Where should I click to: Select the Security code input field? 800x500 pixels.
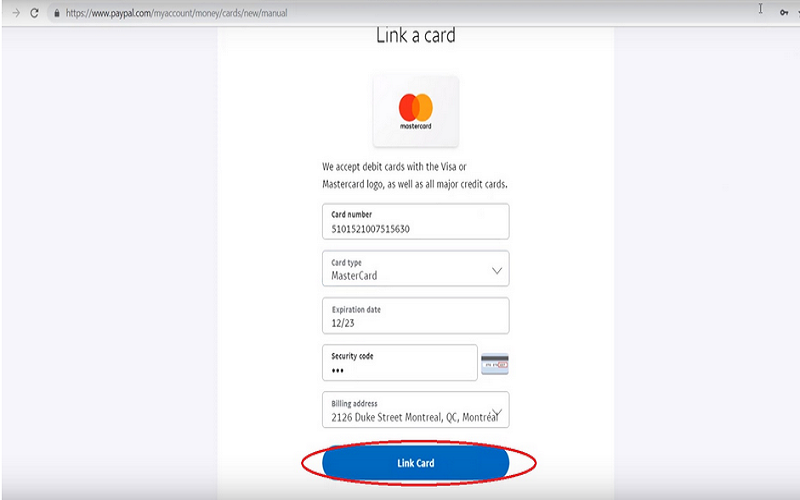coord(400,363)
